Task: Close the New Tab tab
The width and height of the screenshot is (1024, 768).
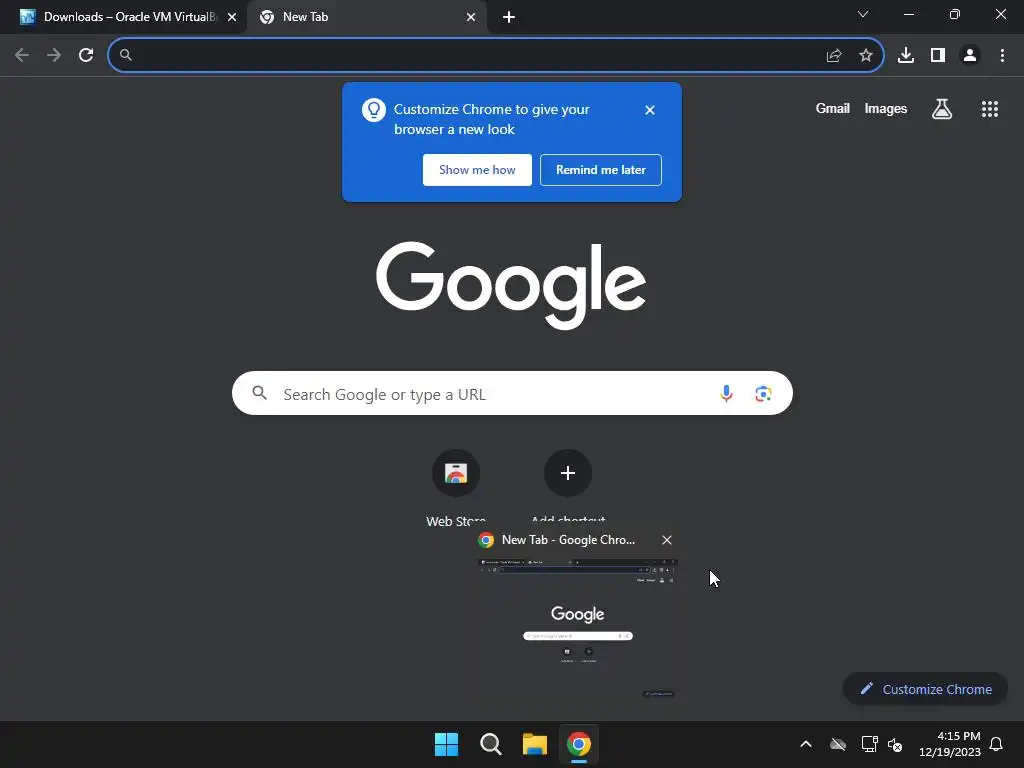Action: point(471,18)
